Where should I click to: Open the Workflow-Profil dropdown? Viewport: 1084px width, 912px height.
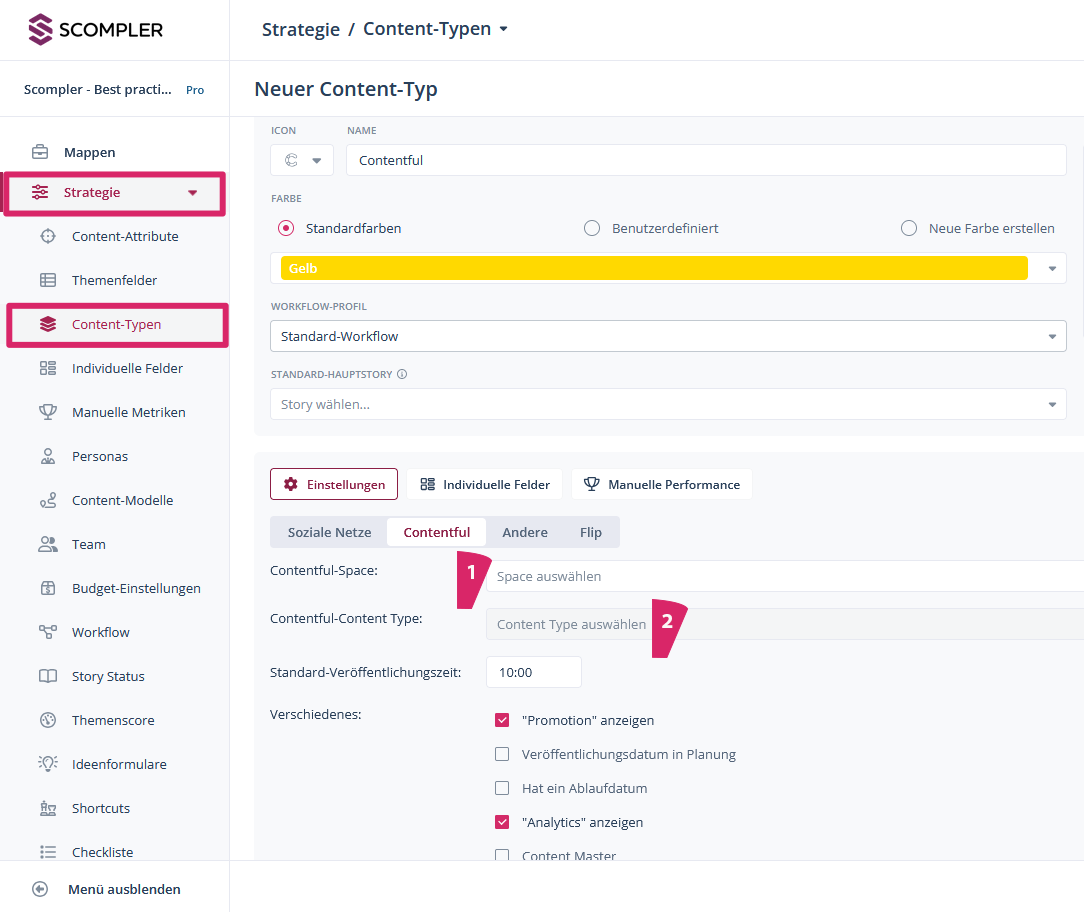pyautogui.click(x=667, y=336)
